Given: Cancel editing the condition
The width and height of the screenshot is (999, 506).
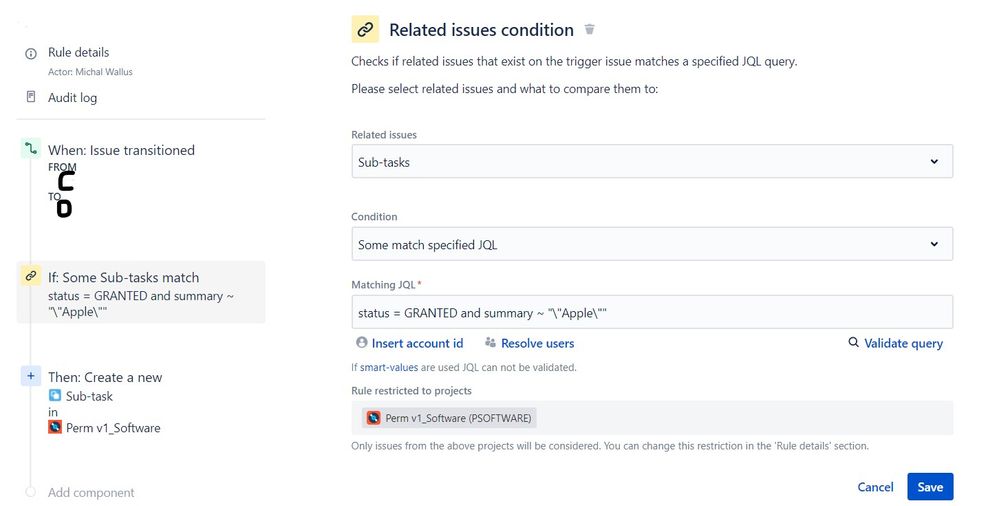Looking at the screenshot, I should coord(875,487).
